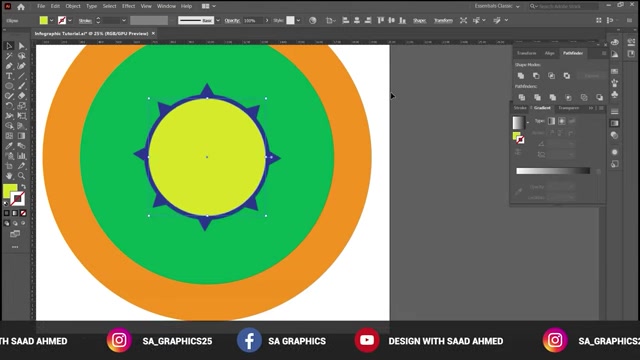Open graphic Style dropdown

[298, 20]
